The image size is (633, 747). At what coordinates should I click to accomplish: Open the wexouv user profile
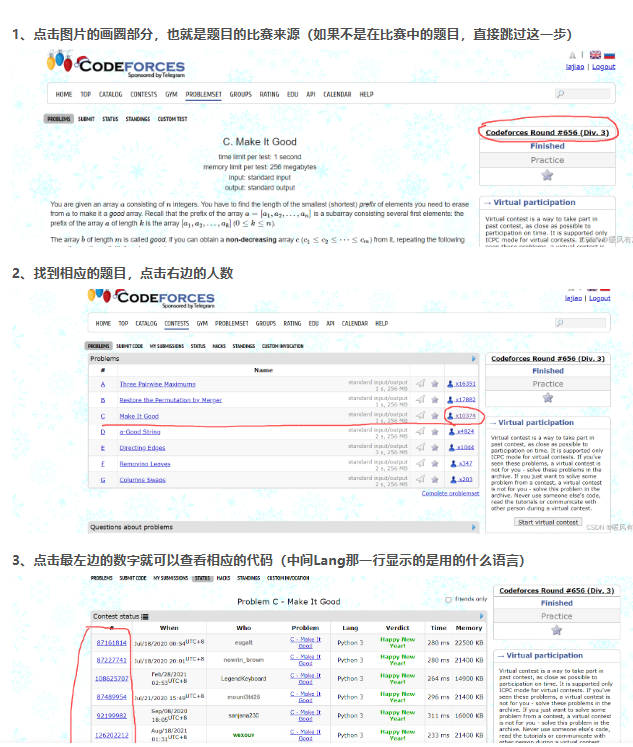pyautogui.click(x=243, y=735)
